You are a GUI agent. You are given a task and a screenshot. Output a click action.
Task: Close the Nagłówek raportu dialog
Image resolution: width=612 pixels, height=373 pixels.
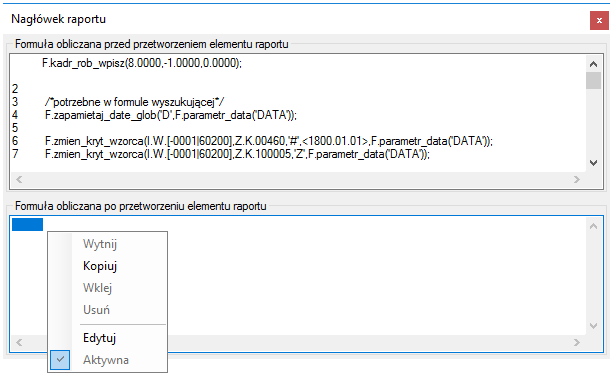pyautogui.click(x=599, y=20)
